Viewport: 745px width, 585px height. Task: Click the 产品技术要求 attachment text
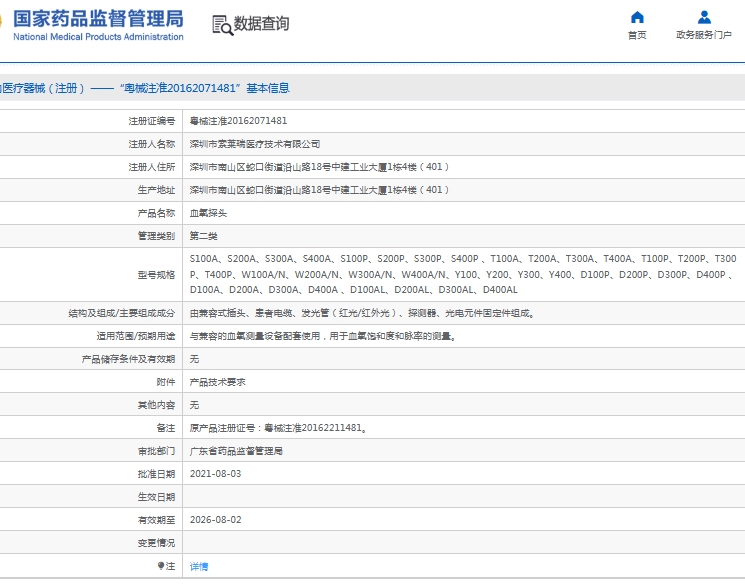(218, 382)
